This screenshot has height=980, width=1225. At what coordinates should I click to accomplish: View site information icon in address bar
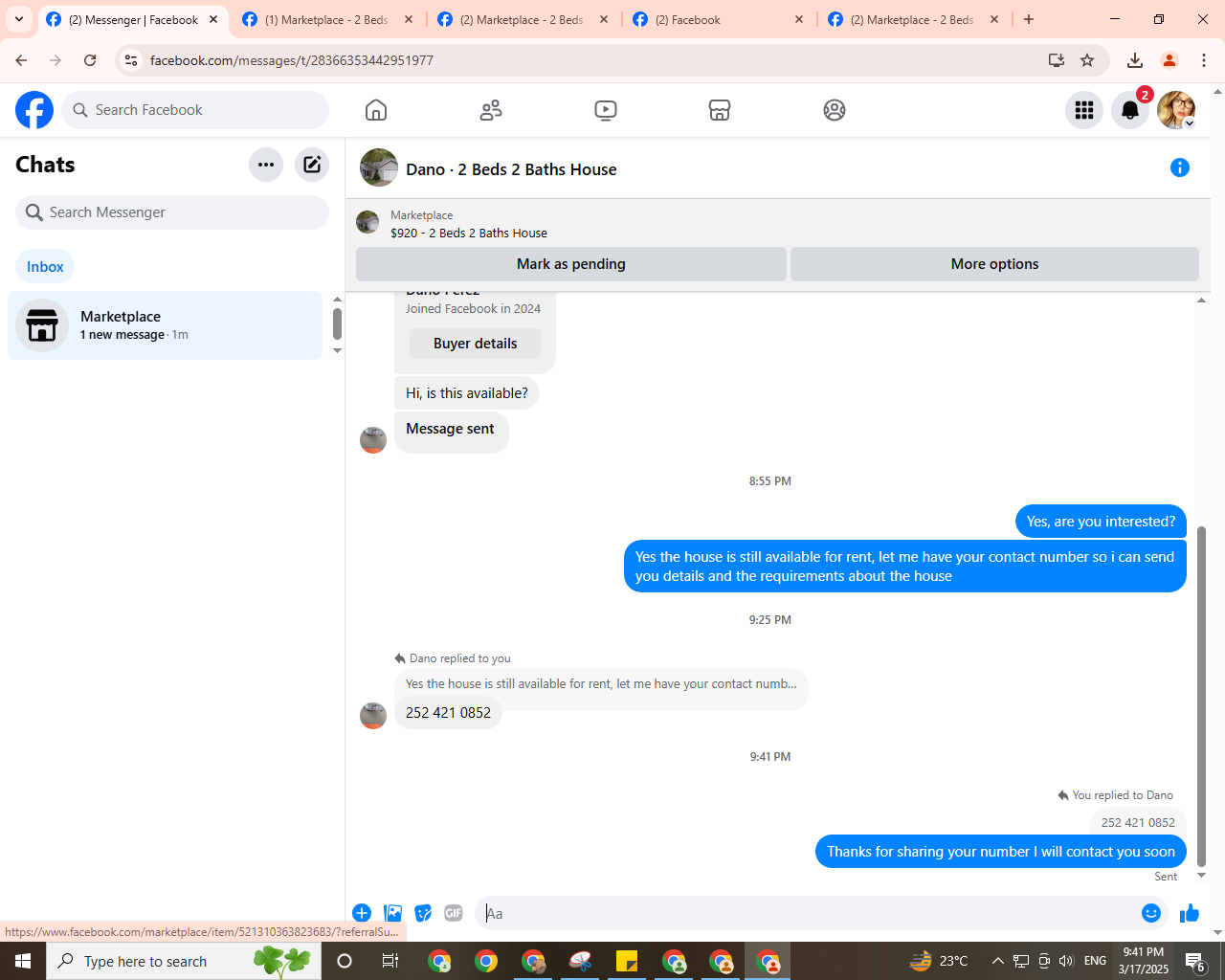click(131, 60)
